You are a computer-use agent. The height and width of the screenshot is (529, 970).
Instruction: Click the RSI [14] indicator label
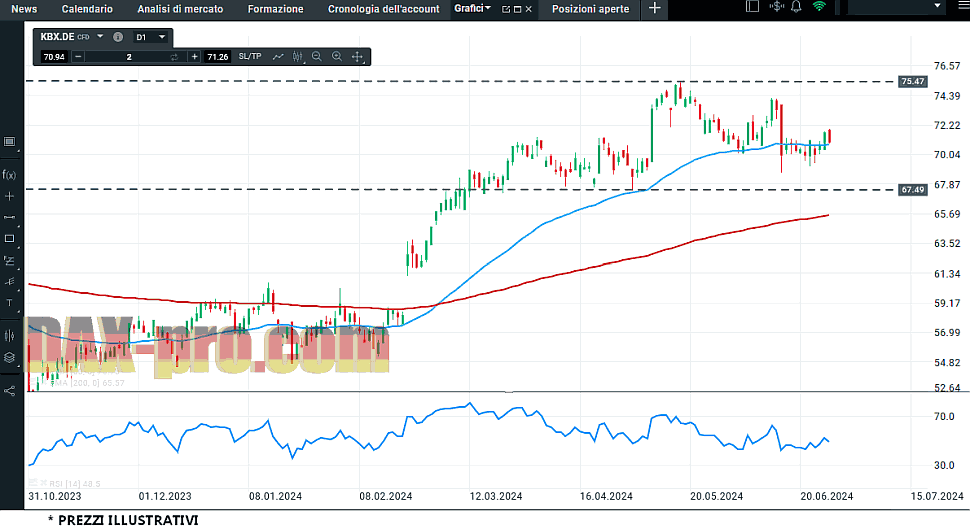pyautogui.click(x=74, y=483)
